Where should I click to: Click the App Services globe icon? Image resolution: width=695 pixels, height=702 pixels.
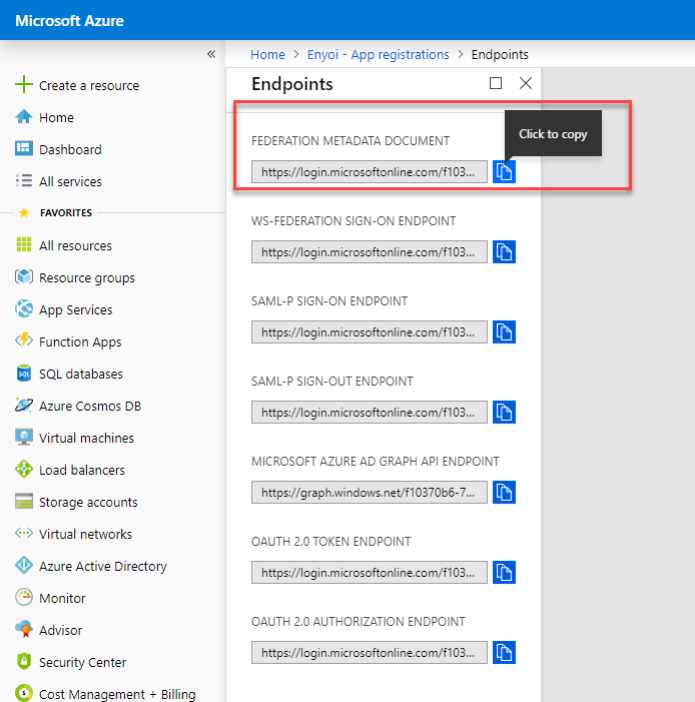point(24,309)
